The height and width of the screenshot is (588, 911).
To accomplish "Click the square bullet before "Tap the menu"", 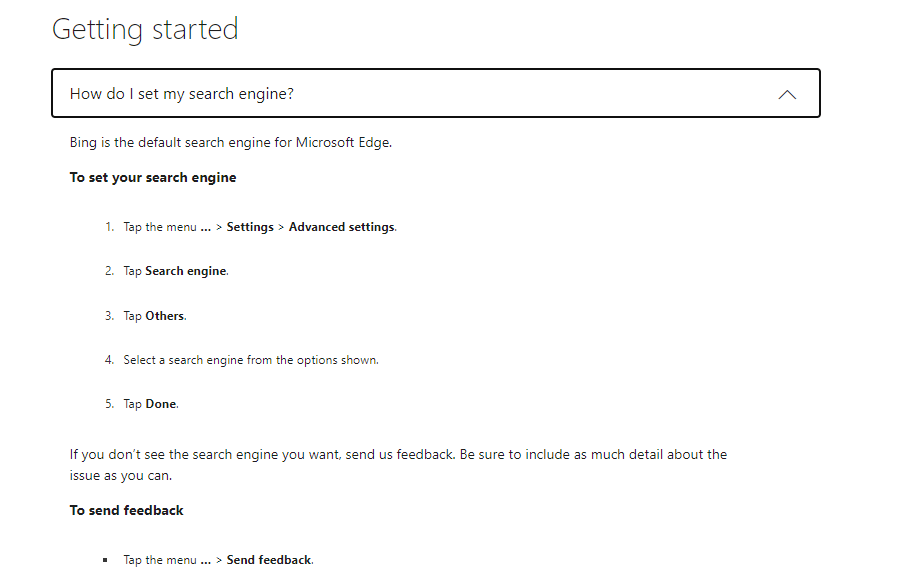I will click(x=105, y=560).
